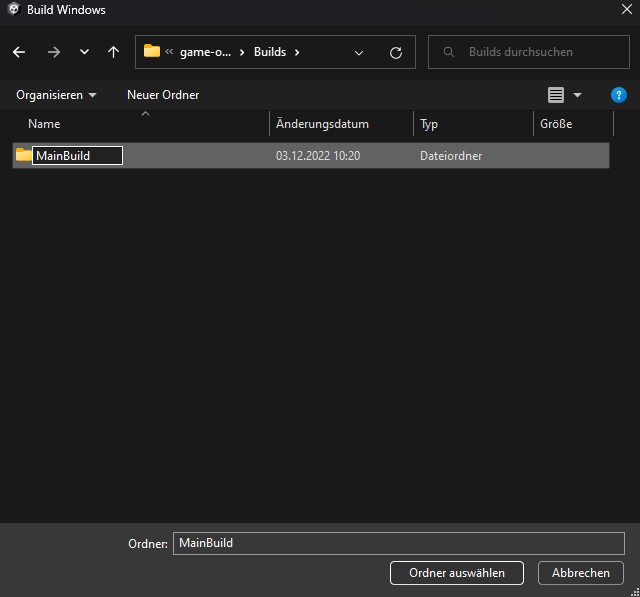Open the address bar history dropdown
The width and height of the screenshot is (640, 597).
point(359,53)
